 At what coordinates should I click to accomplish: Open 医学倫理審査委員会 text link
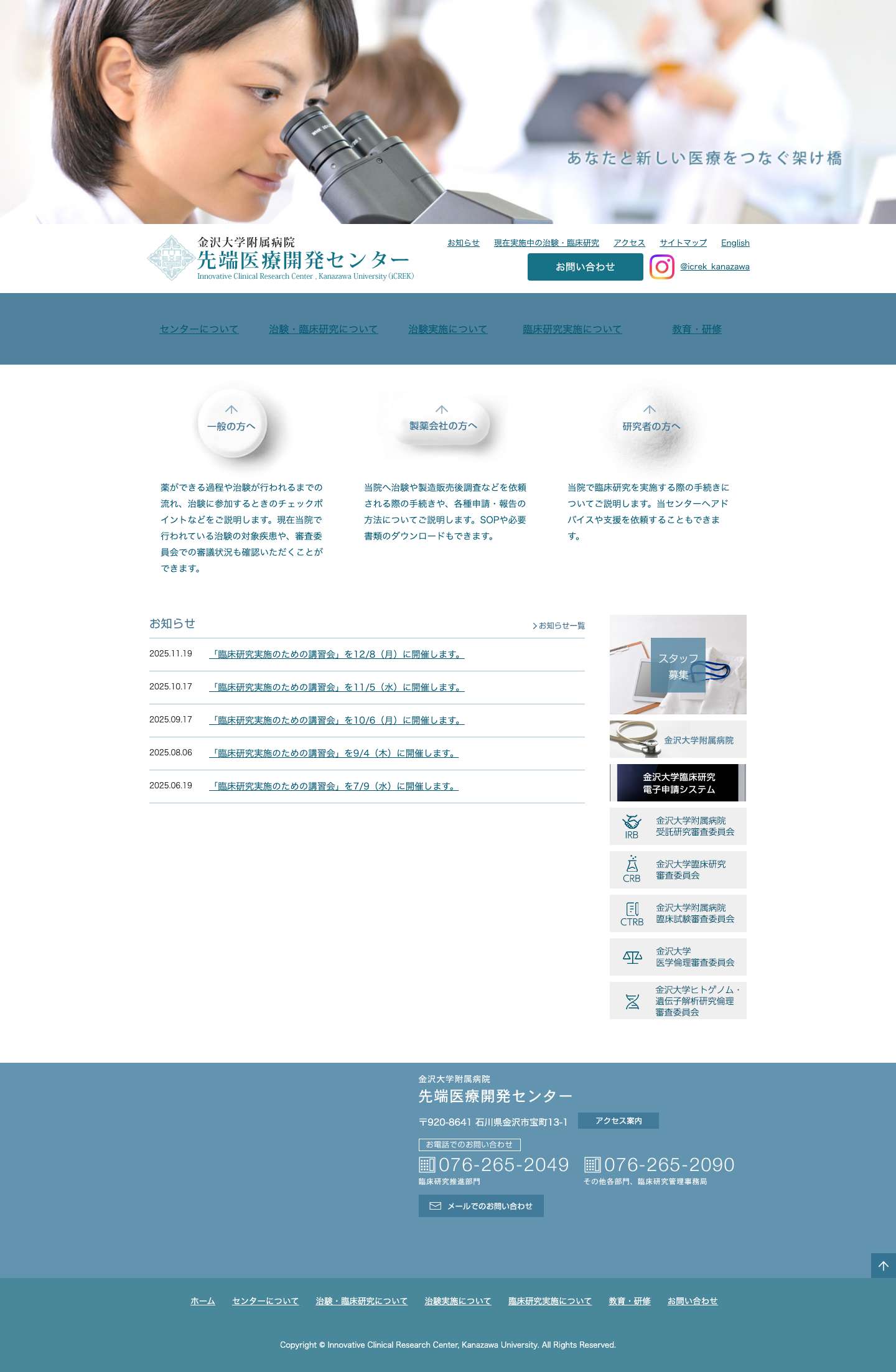tap(695, 957)
